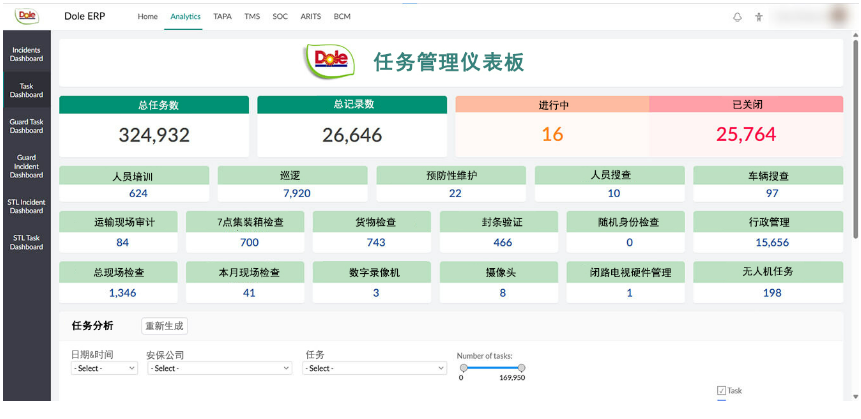Click the 数字录像机 value 3

[x=376, y=293]
